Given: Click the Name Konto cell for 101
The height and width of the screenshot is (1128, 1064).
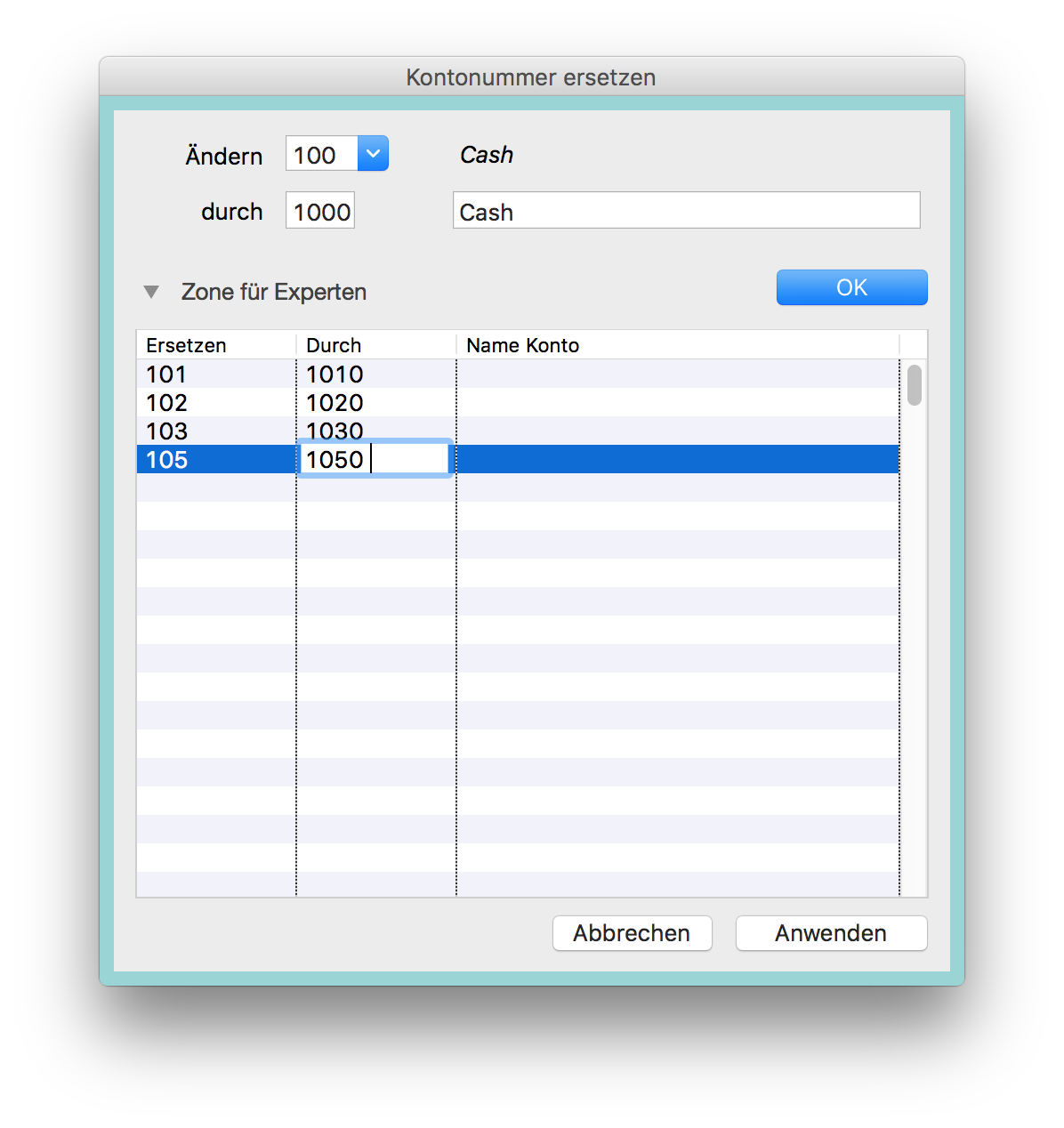Looking at the screenshot, I should click(676, 375).
